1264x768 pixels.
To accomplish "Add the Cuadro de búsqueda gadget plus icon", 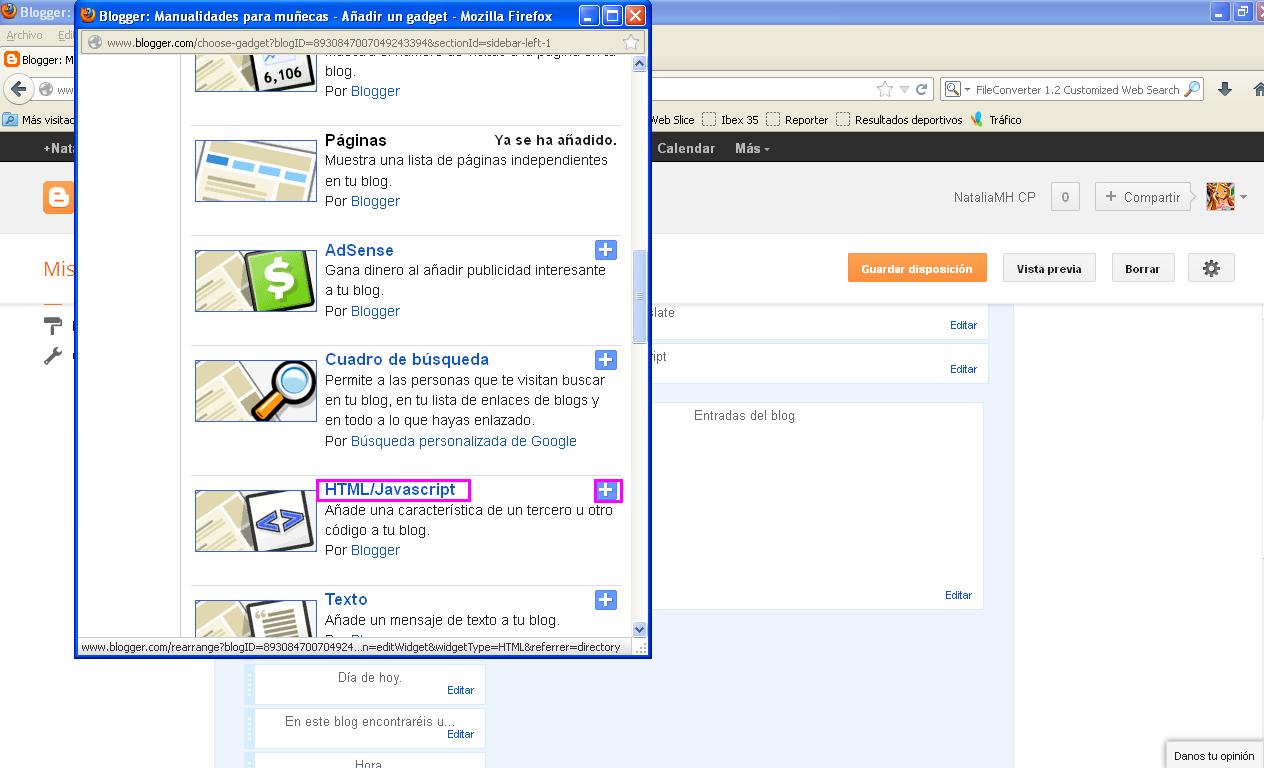I will 606,360.
